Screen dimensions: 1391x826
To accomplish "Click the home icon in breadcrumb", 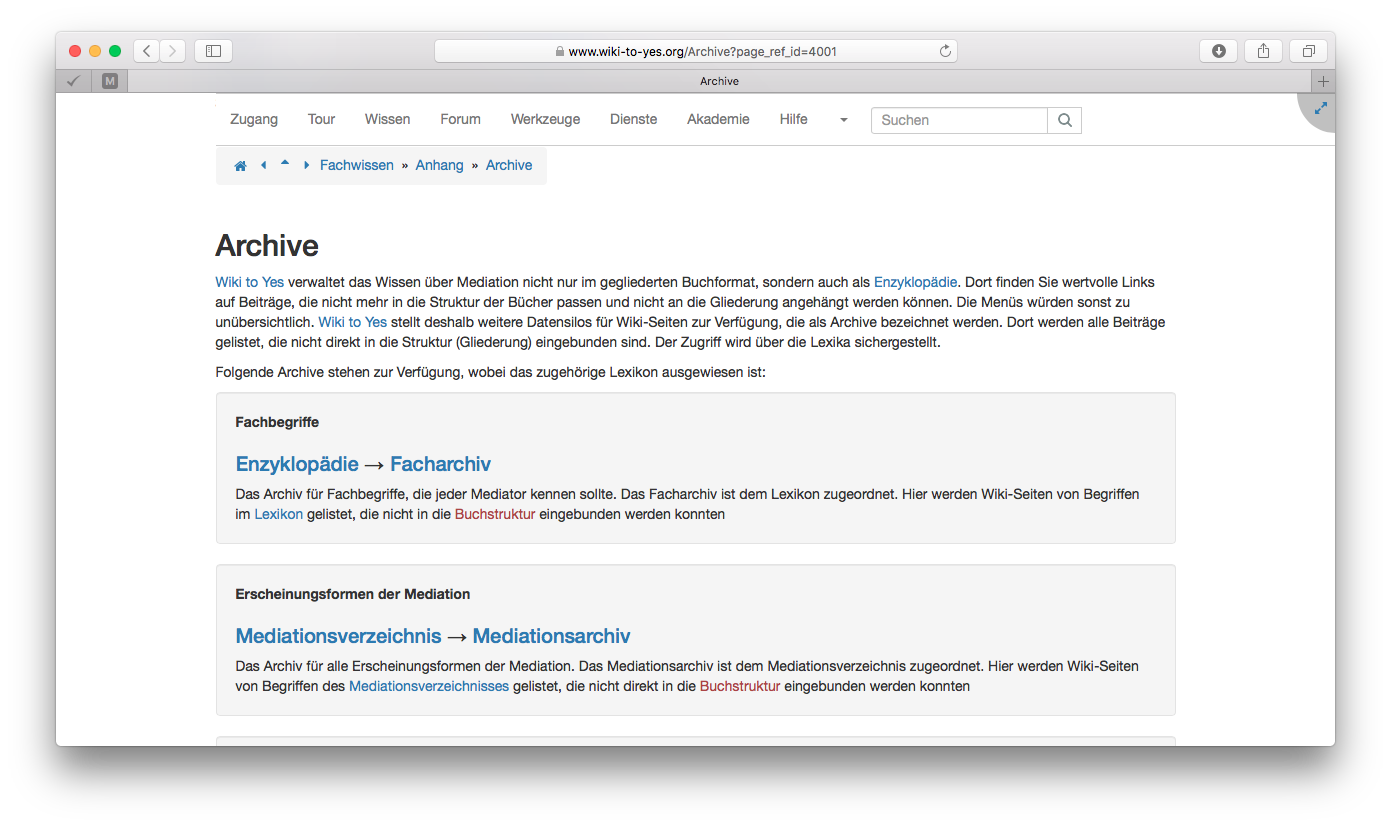I will coord(240,166).
